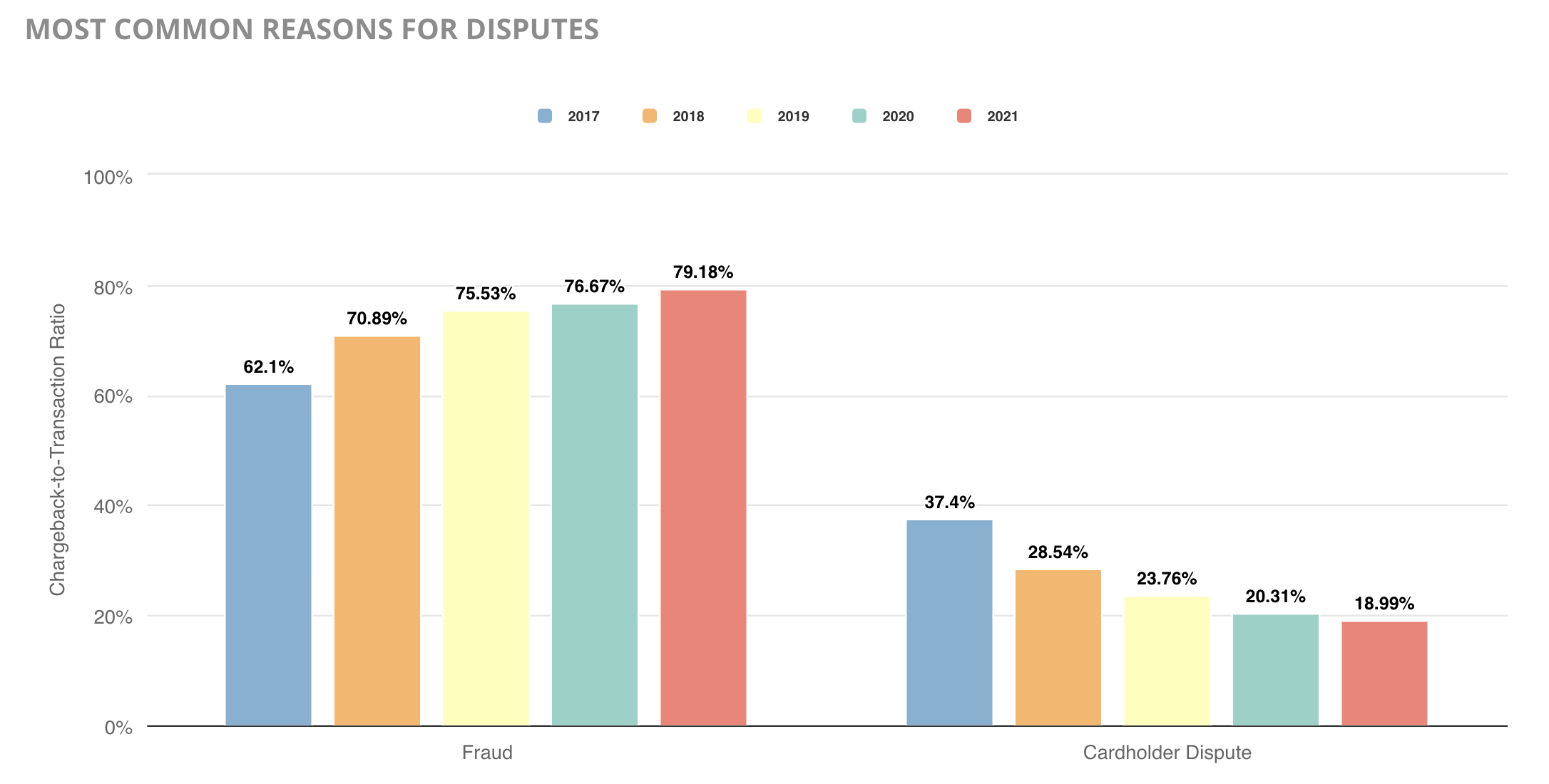This screenshot has height=784, width=1549.
Task: Click the Fraud 2019 yellow bar
Action: pos(486,518)
